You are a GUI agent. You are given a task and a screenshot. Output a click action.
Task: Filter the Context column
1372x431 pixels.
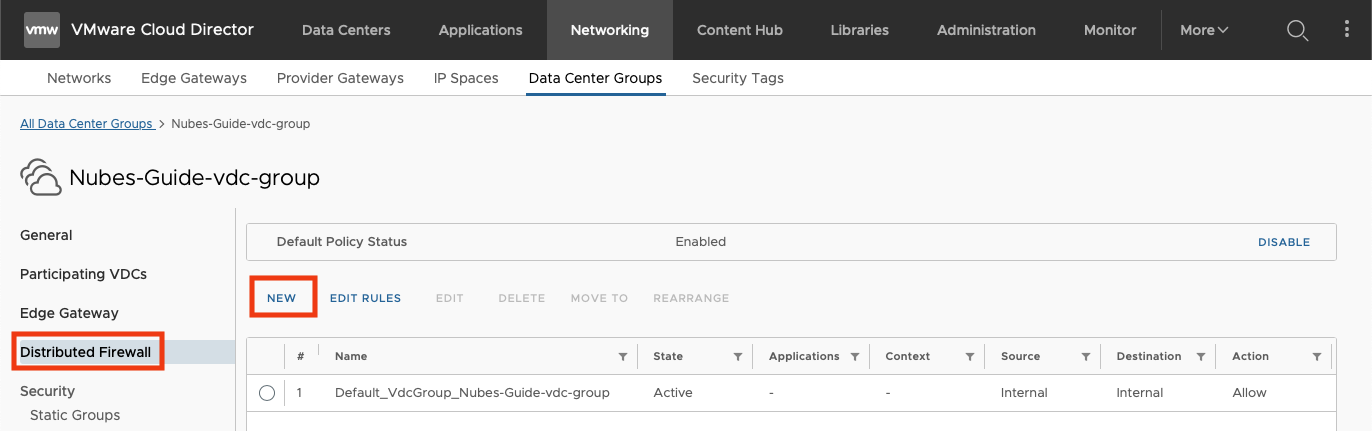point(969,357)
